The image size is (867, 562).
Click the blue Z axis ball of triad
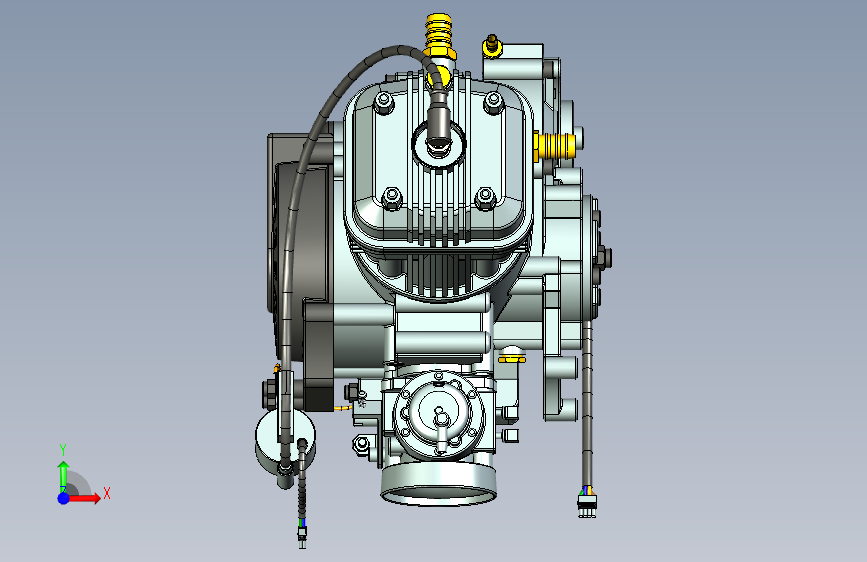(x=64, y=498)
